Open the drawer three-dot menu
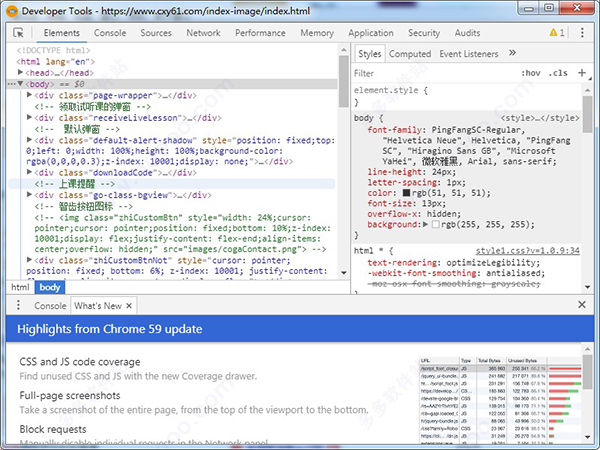600x450 pixels. click(18, 305)
